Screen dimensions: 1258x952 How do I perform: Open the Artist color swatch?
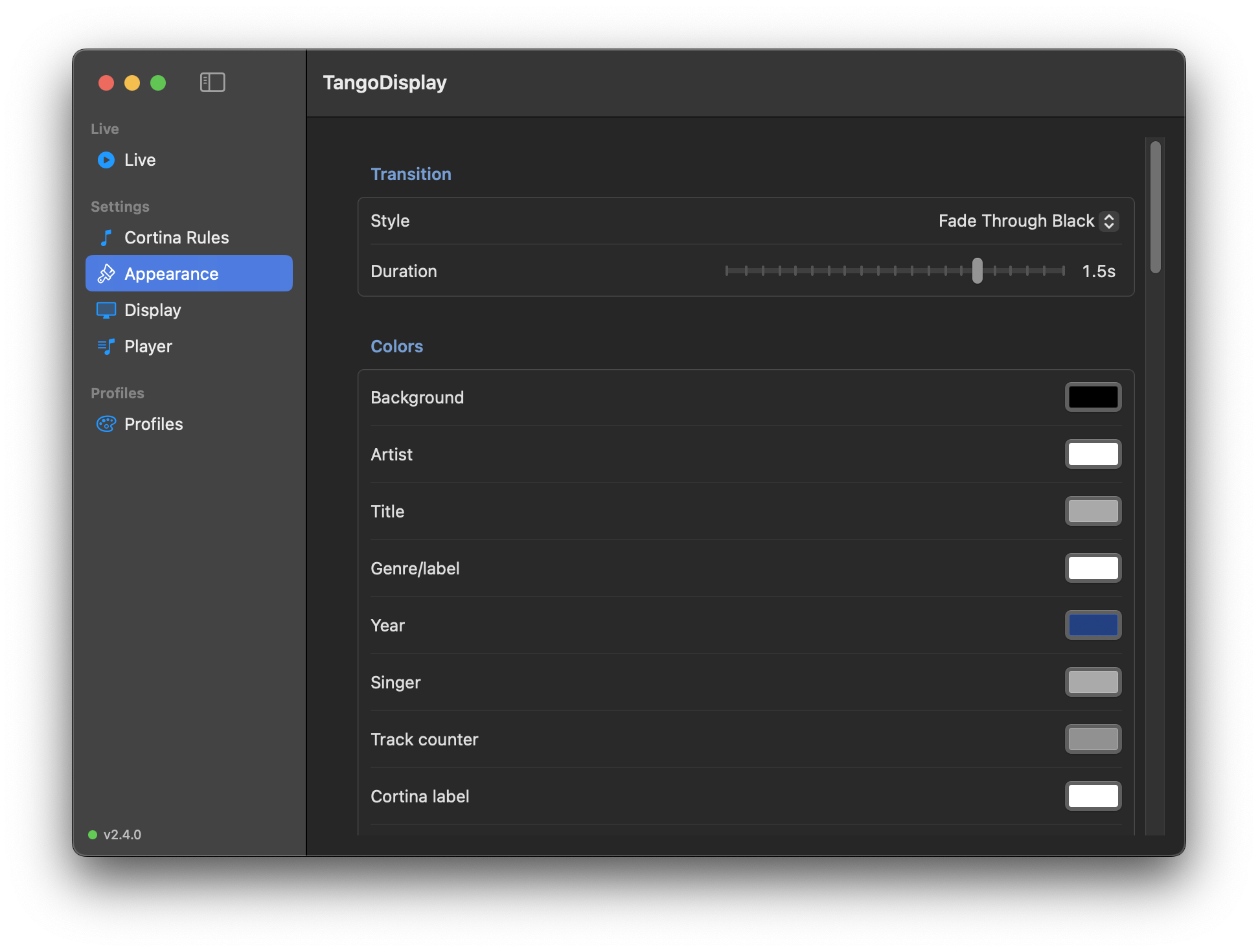tap(1093, 454)
